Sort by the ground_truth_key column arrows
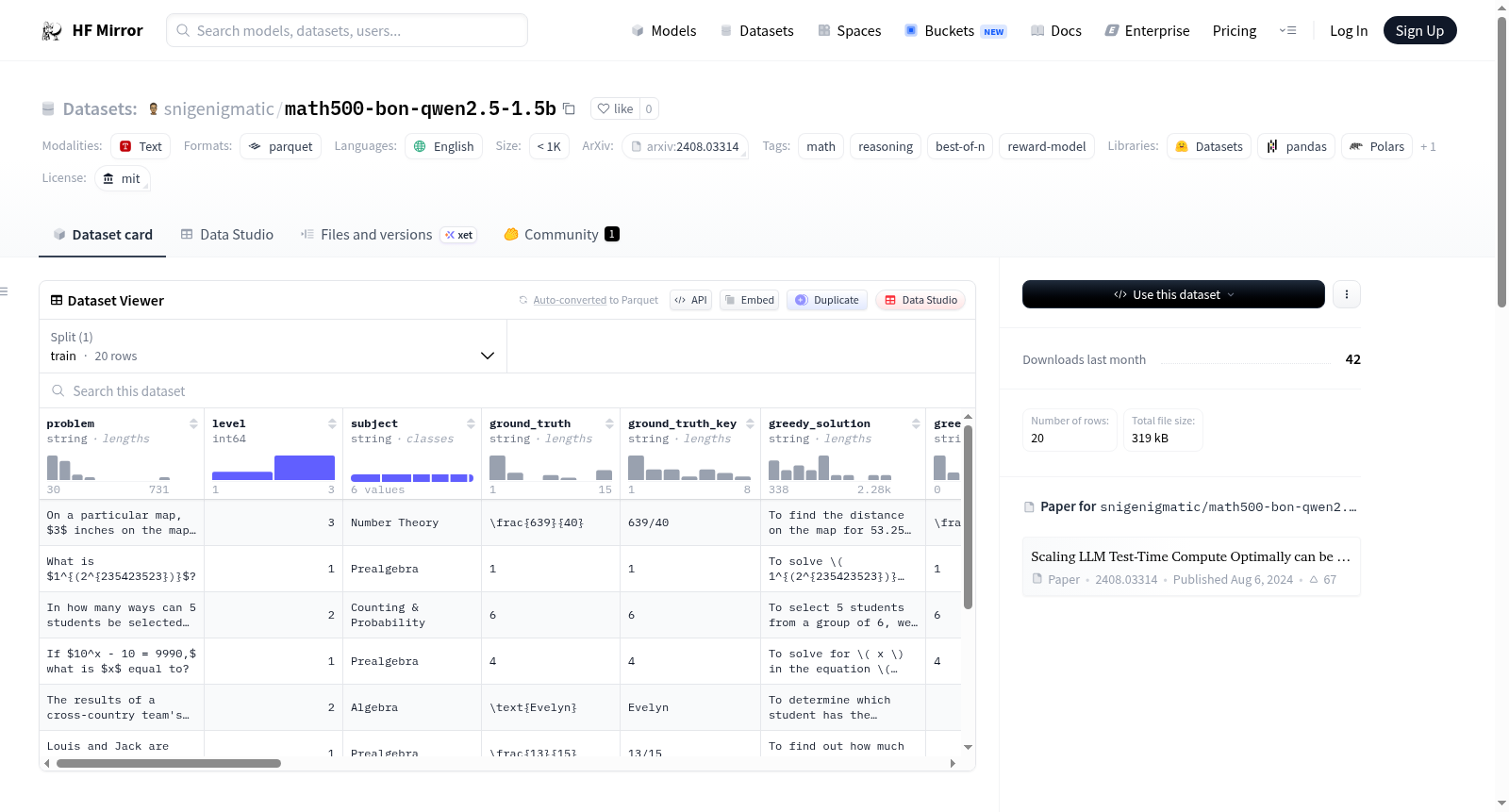Viewport: 1509px width, 812px height. tap(750, 423)
